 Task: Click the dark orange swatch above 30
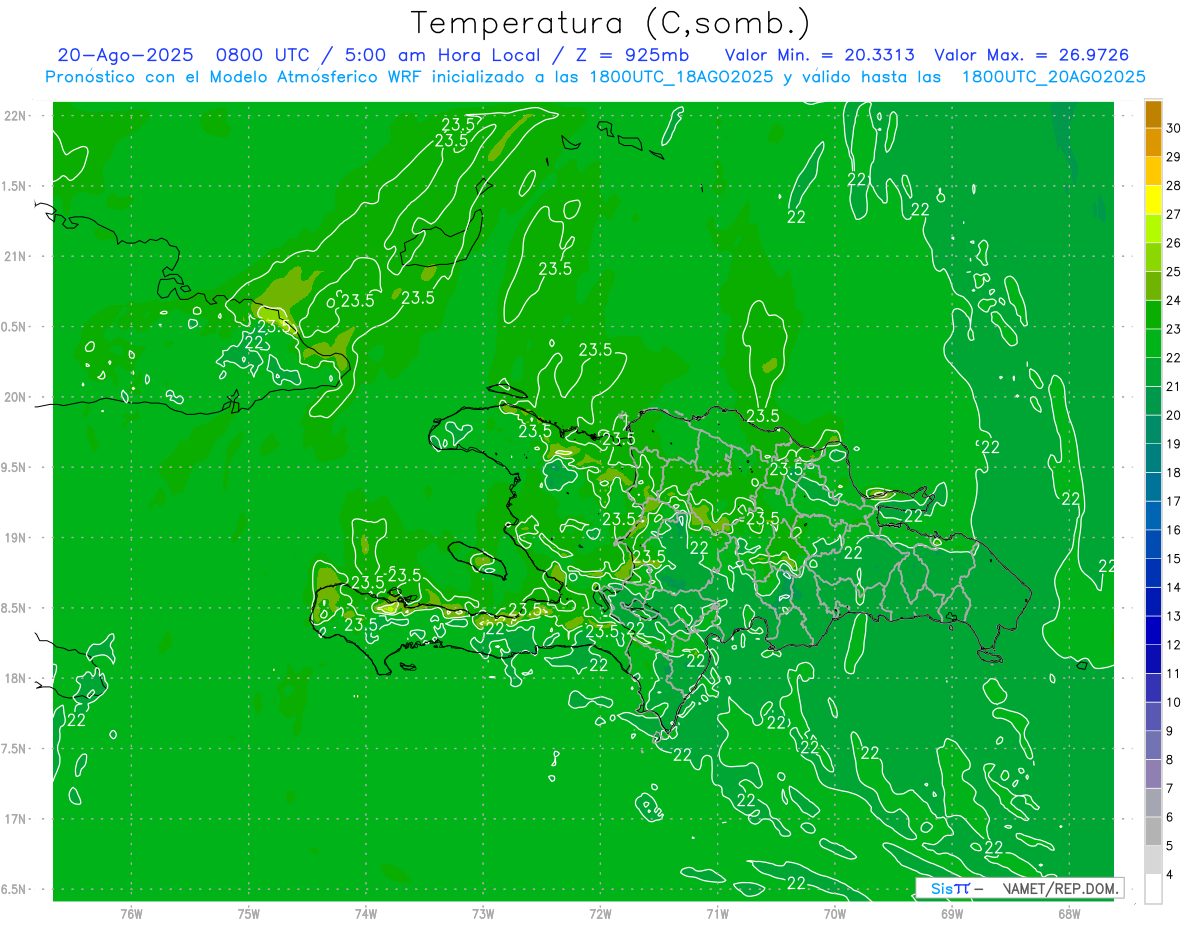pyautogui.click(x=1153, y=114)
